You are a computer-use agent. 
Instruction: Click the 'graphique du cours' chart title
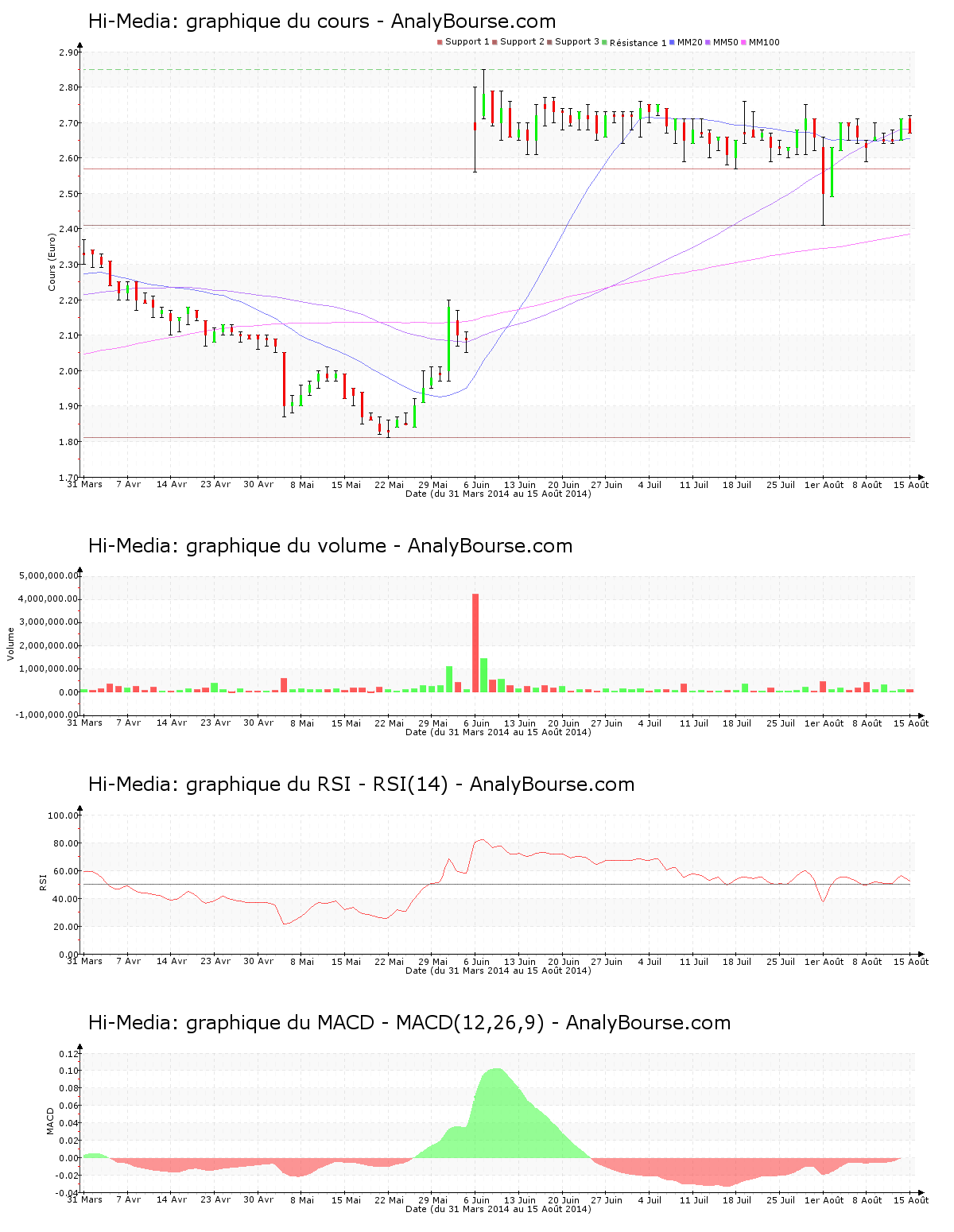[x=322, y=21]
